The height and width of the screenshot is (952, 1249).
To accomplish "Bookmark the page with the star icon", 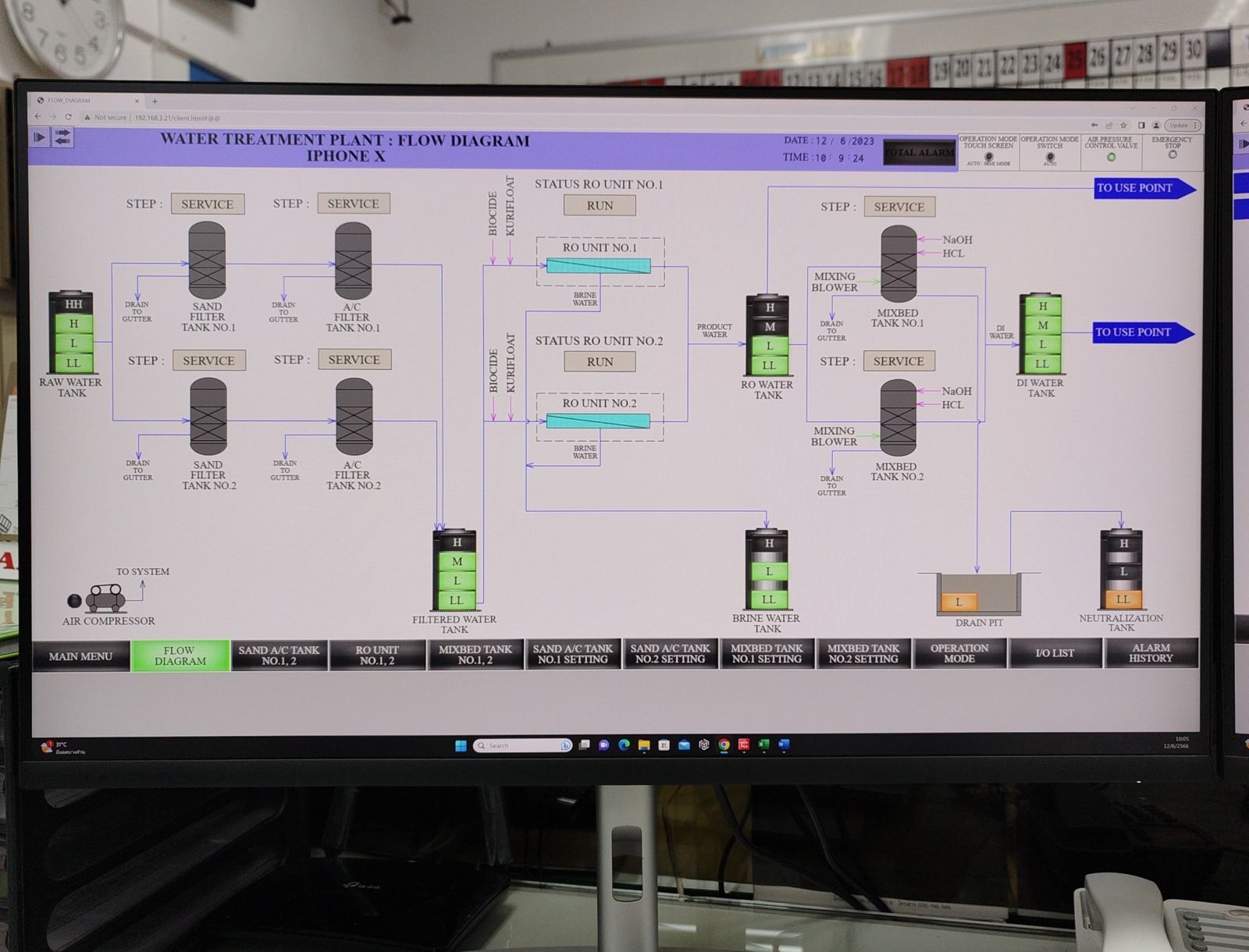I will pyautogui.click(x=1123, y=125).
